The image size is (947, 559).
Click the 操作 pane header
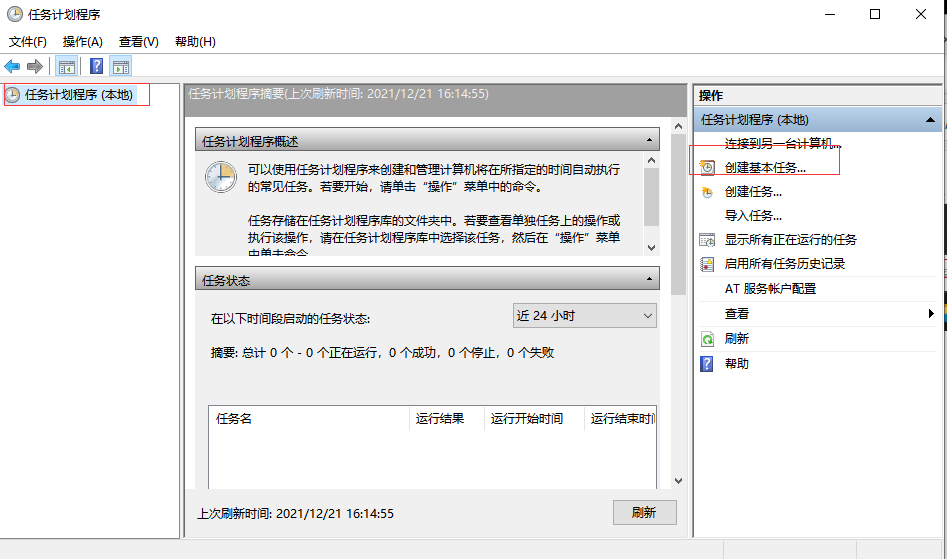[817, 95]
